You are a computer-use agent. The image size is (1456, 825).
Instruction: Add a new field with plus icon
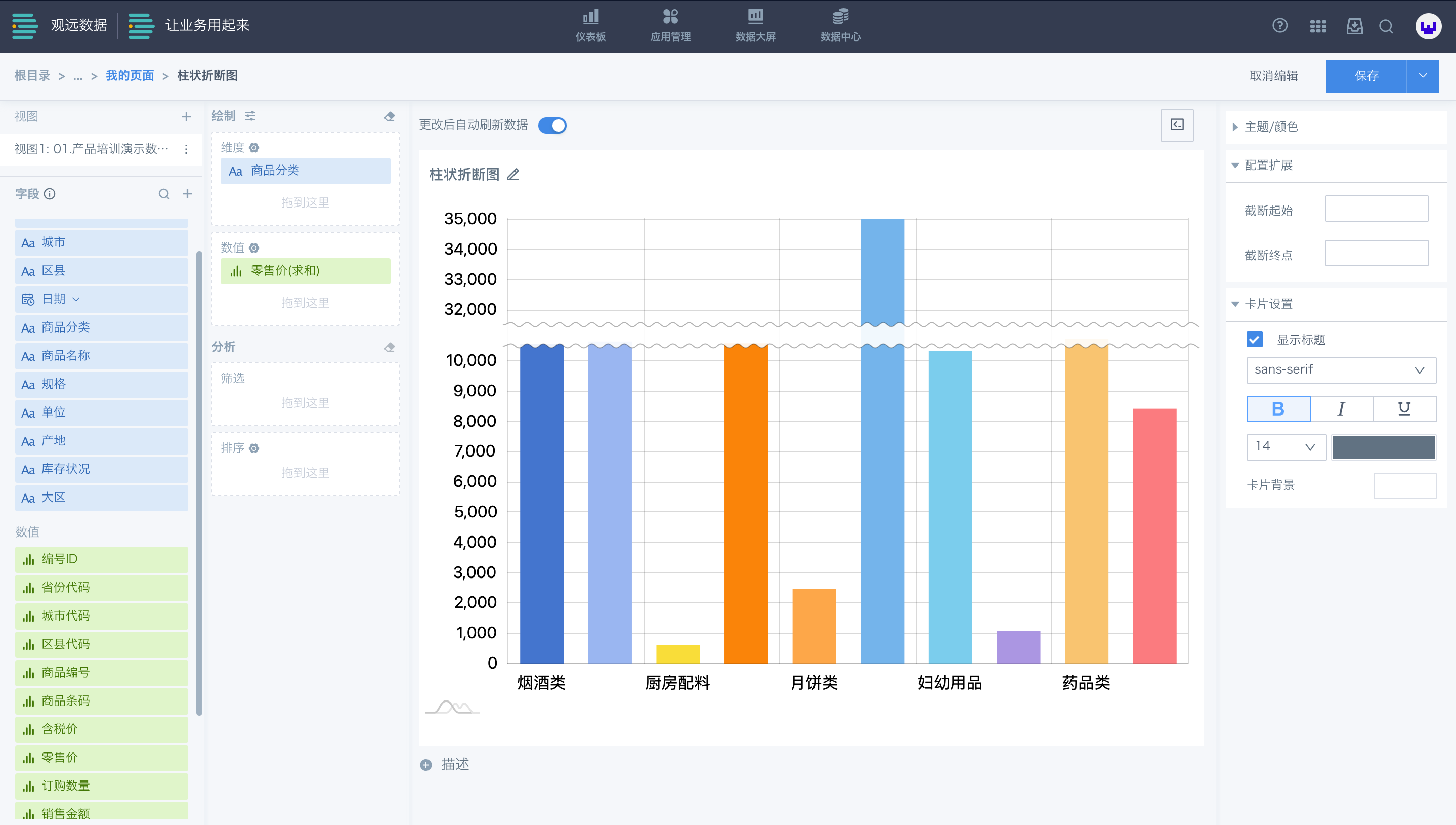coord(187,194)
